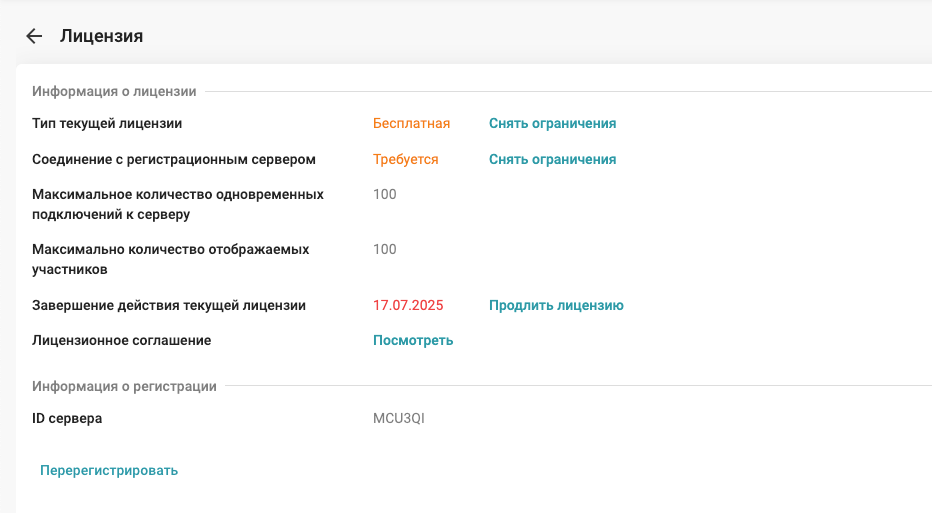This screenshot has height=513, width=932.
Task: Click the 'Информация о лицензии' section header
Action: (114, 92)
